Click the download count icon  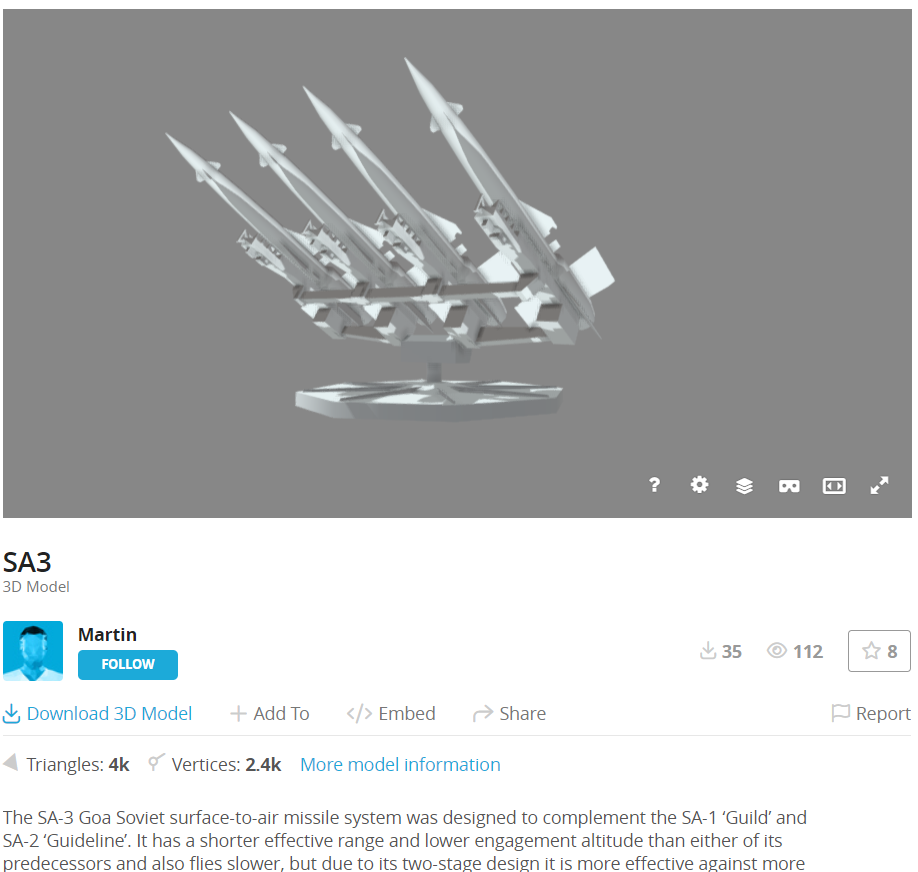click(x=708, y=651)
